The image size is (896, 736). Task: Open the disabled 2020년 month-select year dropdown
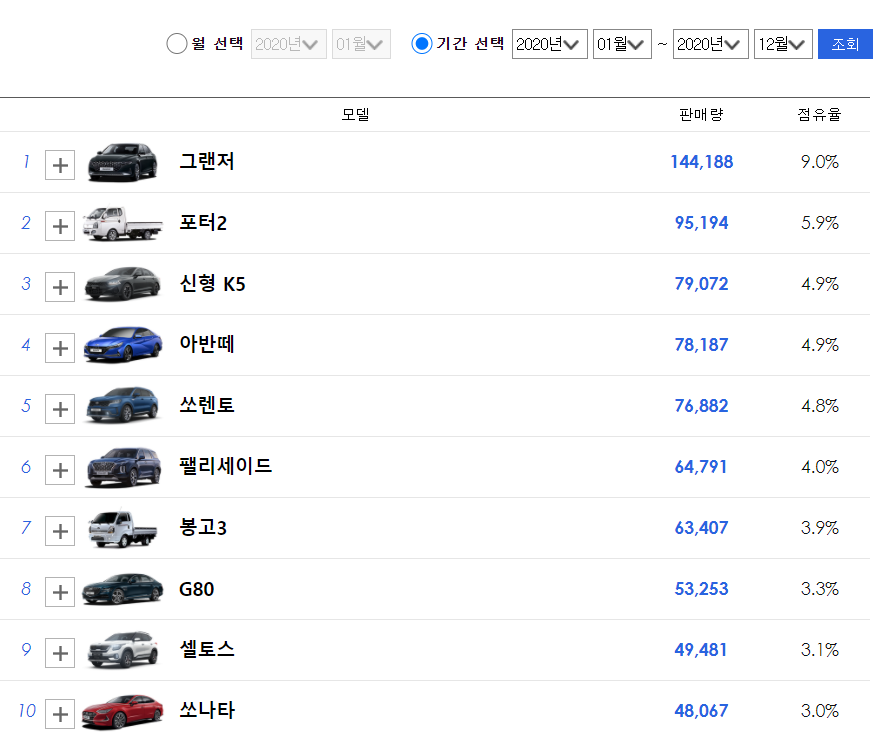[289, 44]
